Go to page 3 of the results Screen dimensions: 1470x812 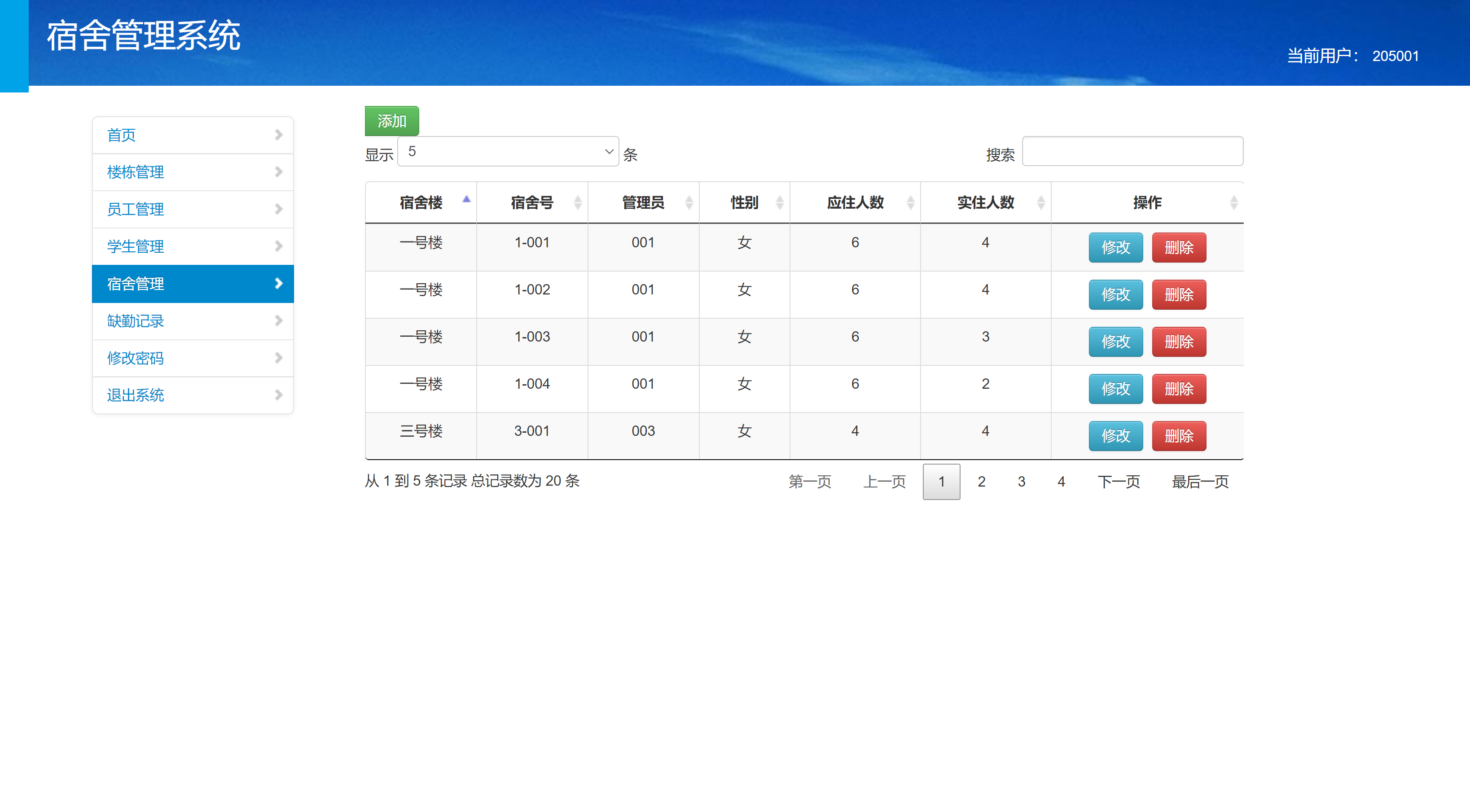pos(1021,481)
